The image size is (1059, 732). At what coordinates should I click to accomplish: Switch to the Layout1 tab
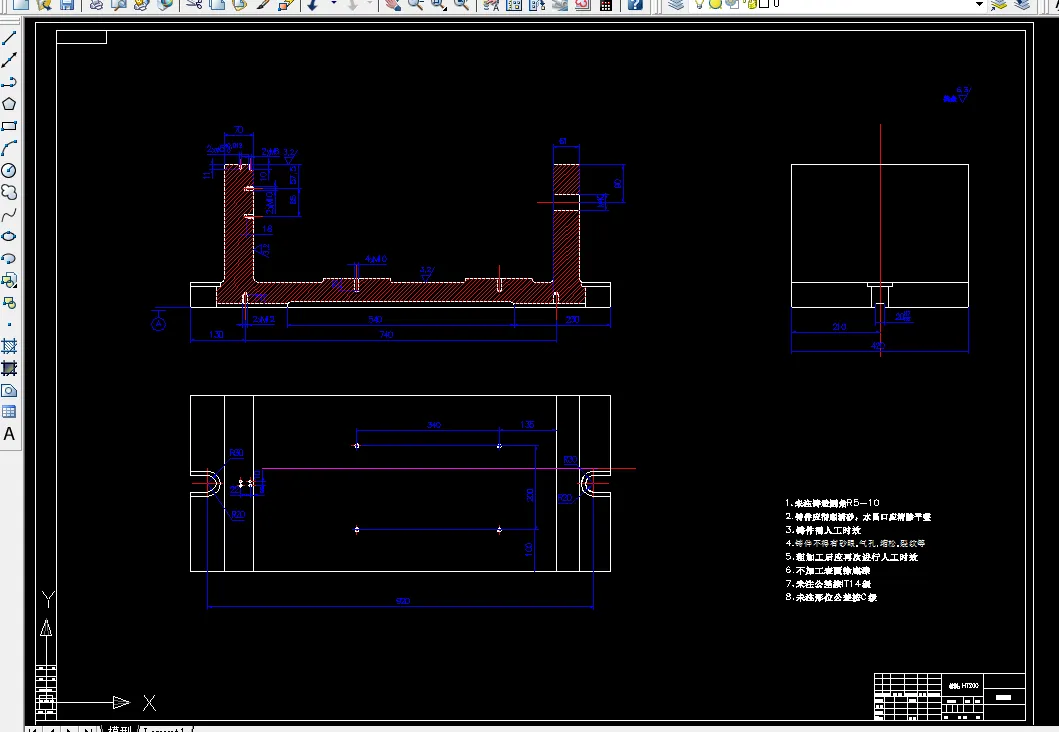[x=165, y=729]
